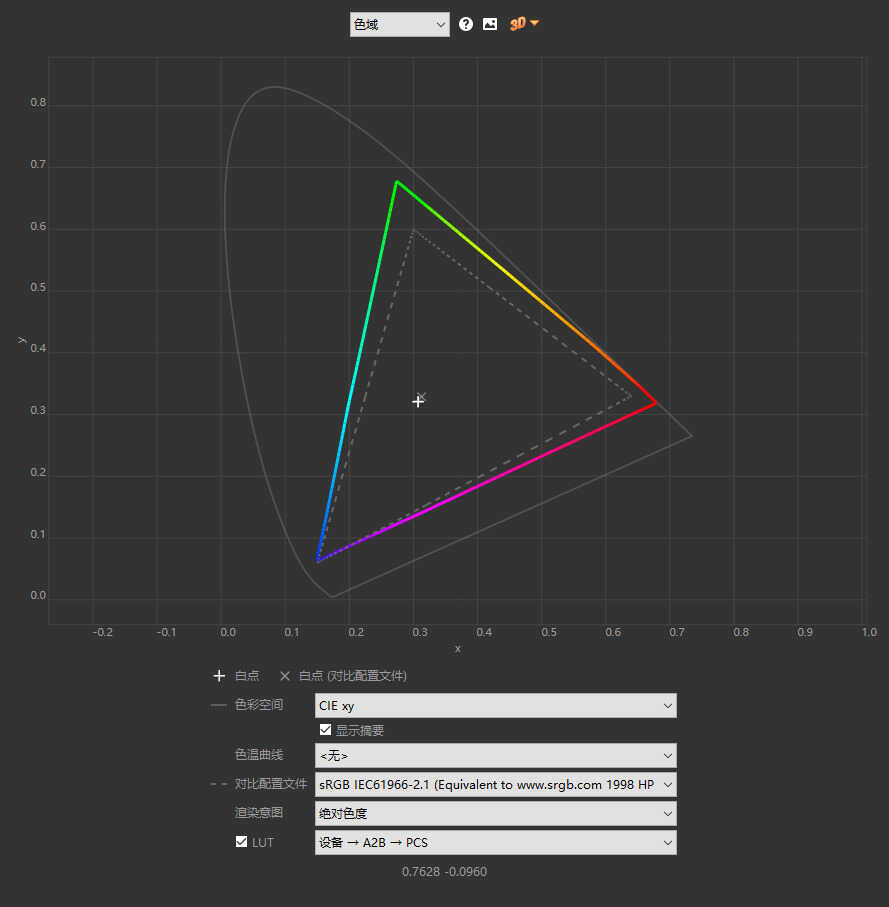Open the 绝对色度 rendering intent dropdown

point(496,813)
